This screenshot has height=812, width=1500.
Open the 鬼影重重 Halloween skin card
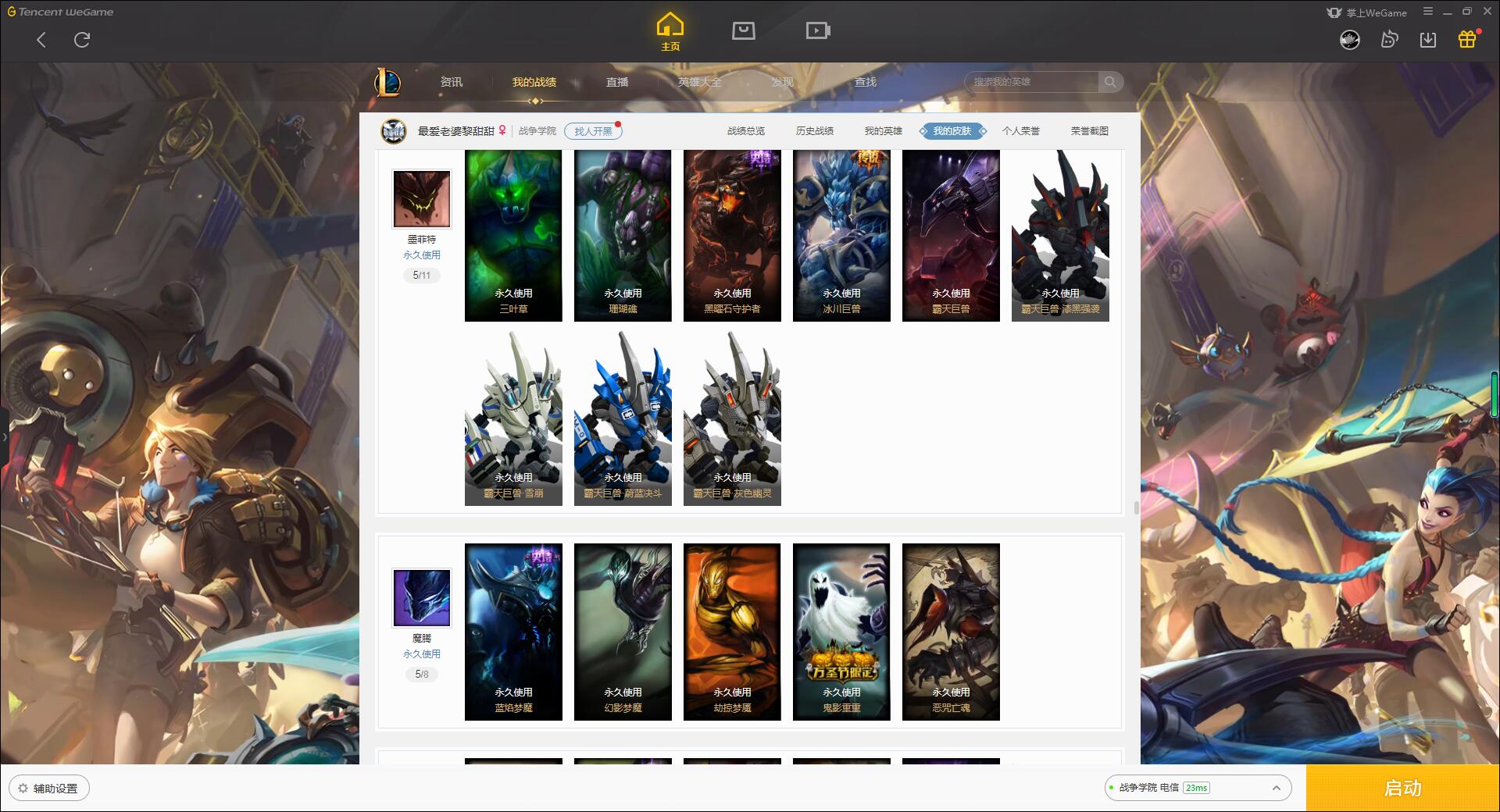coord(841,632)
